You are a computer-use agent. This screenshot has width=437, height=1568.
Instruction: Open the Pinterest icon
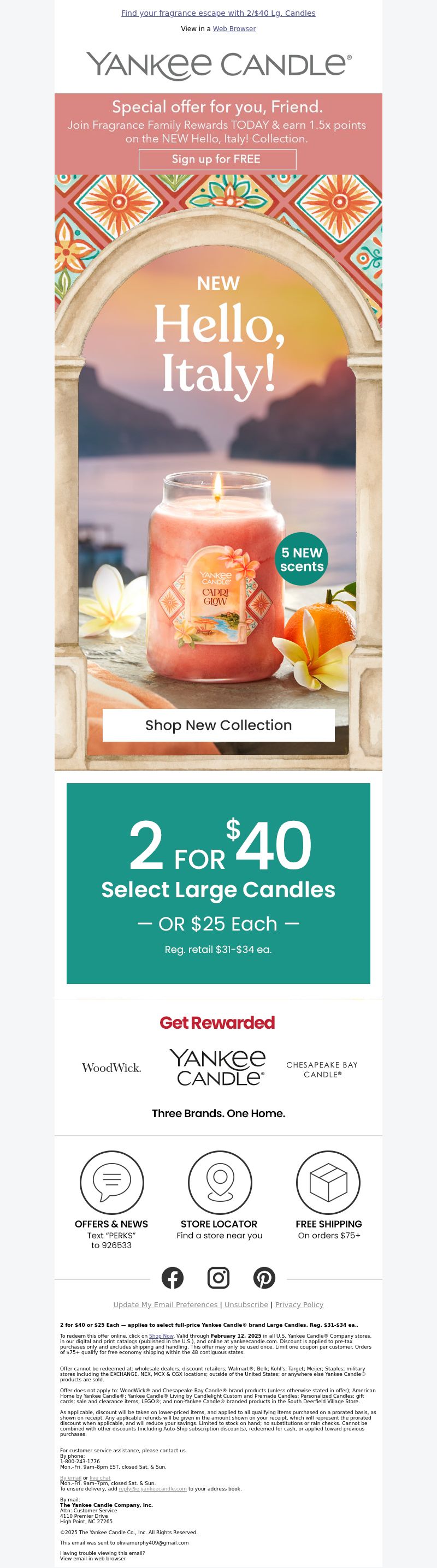[264, 1278]
